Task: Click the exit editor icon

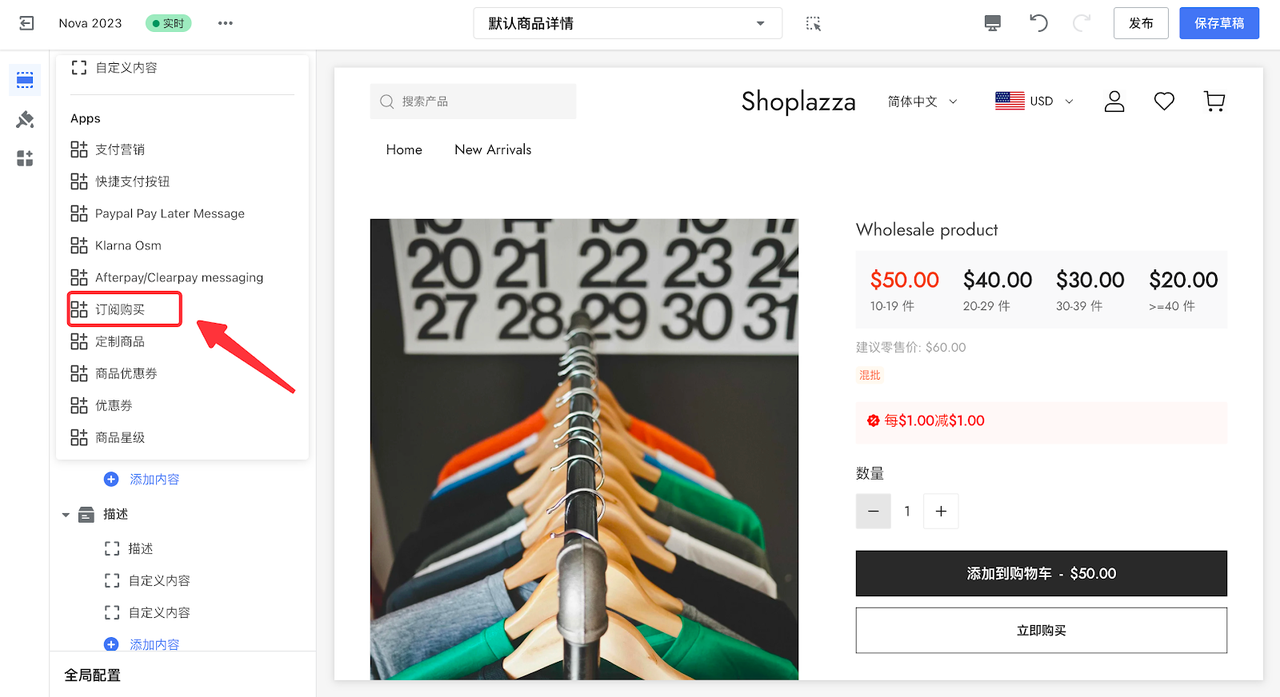Action: point(26,23)
